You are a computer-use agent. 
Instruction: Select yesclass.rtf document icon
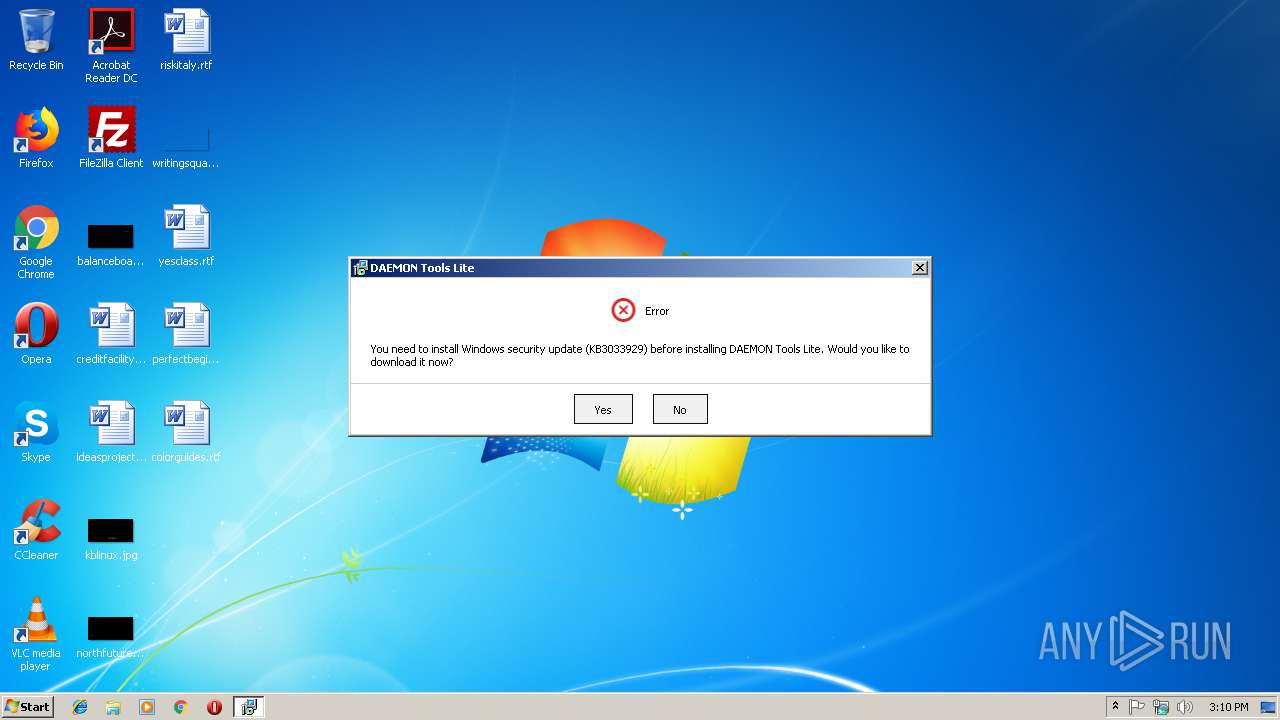pyautogui.click(x=186, y=236)
